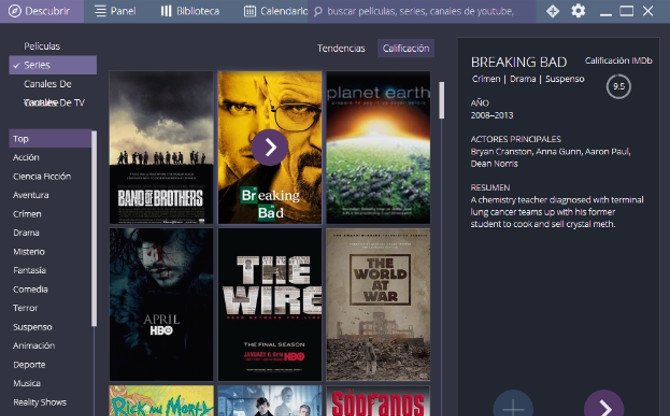Maximize the application window
The image size is (670, 416).
pos(626,11)
